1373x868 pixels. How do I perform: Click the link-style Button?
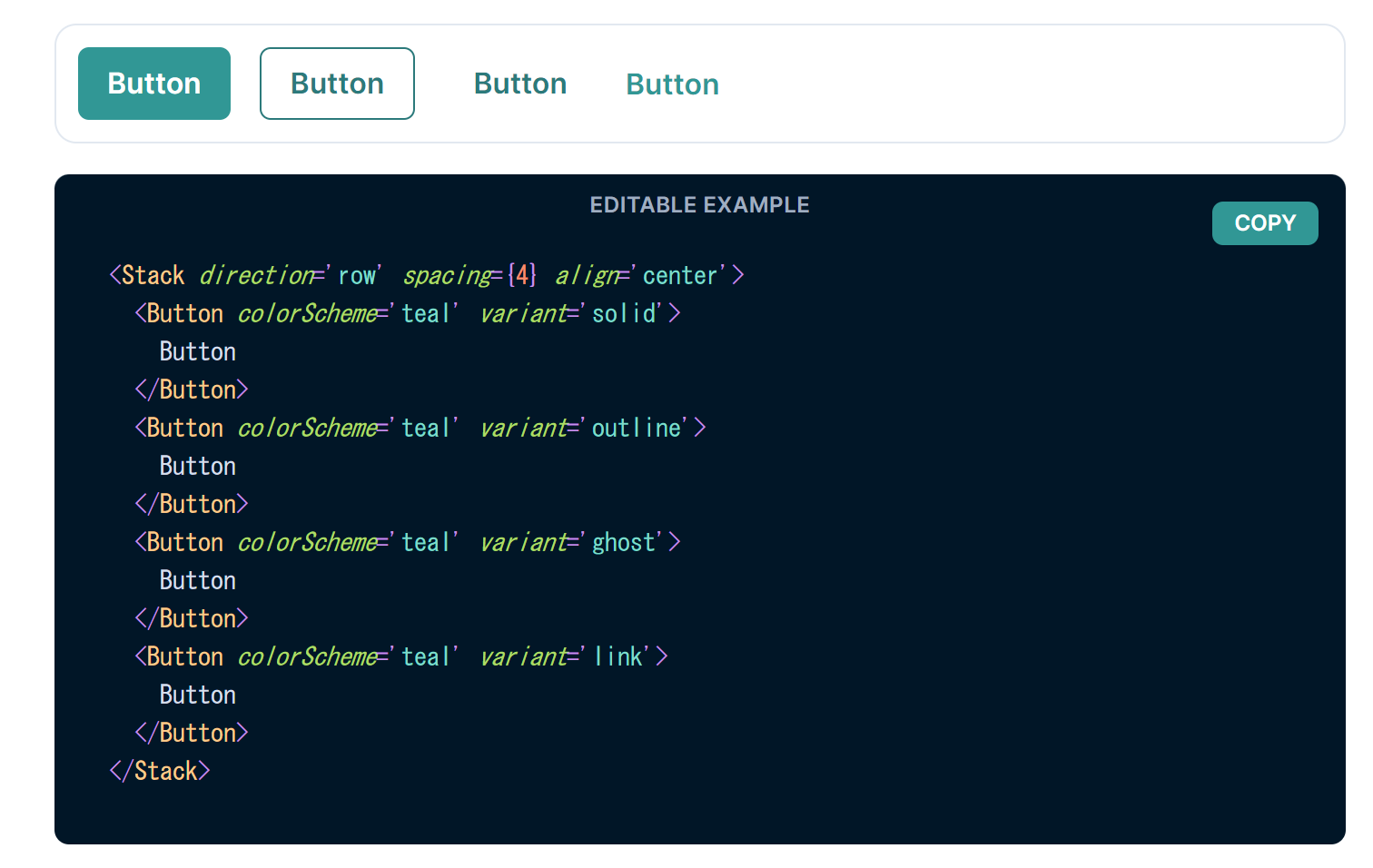pyautogui.click(x=673, y=84)
